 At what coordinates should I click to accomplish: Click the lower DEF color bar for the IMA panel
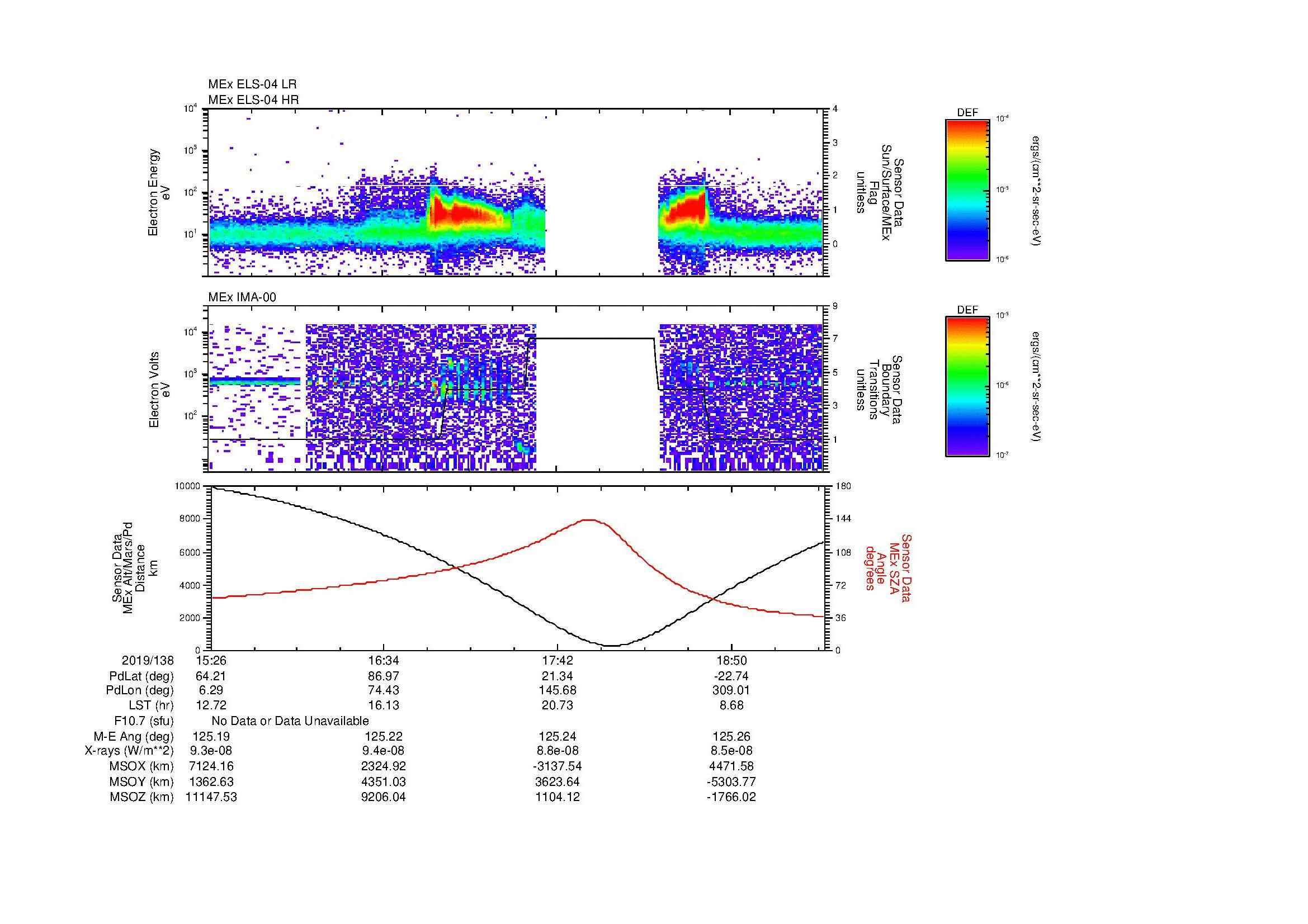point(967,387)
